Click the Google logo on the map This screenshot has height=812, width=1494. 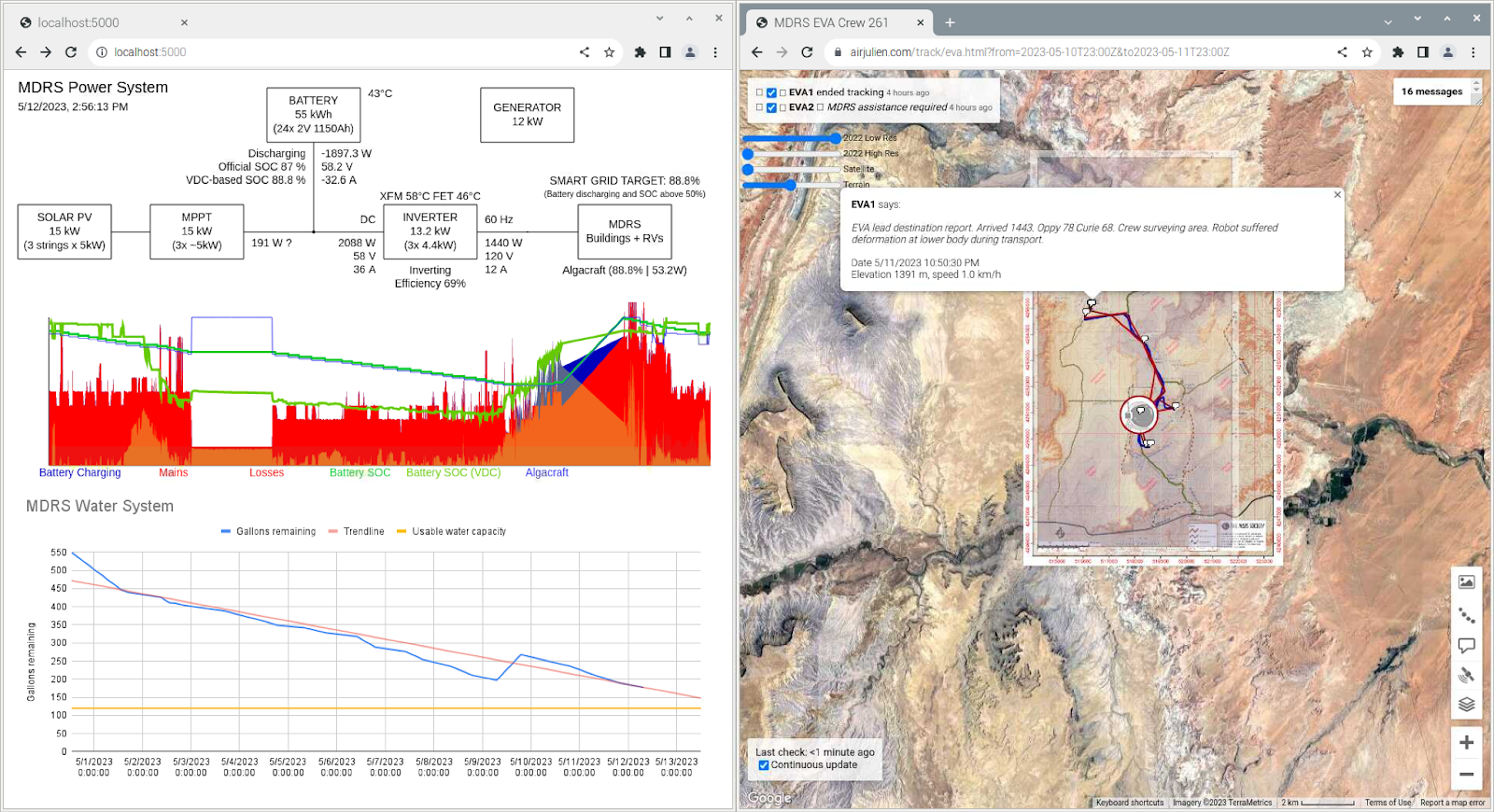pyautogui.click(x=769, y=798)
